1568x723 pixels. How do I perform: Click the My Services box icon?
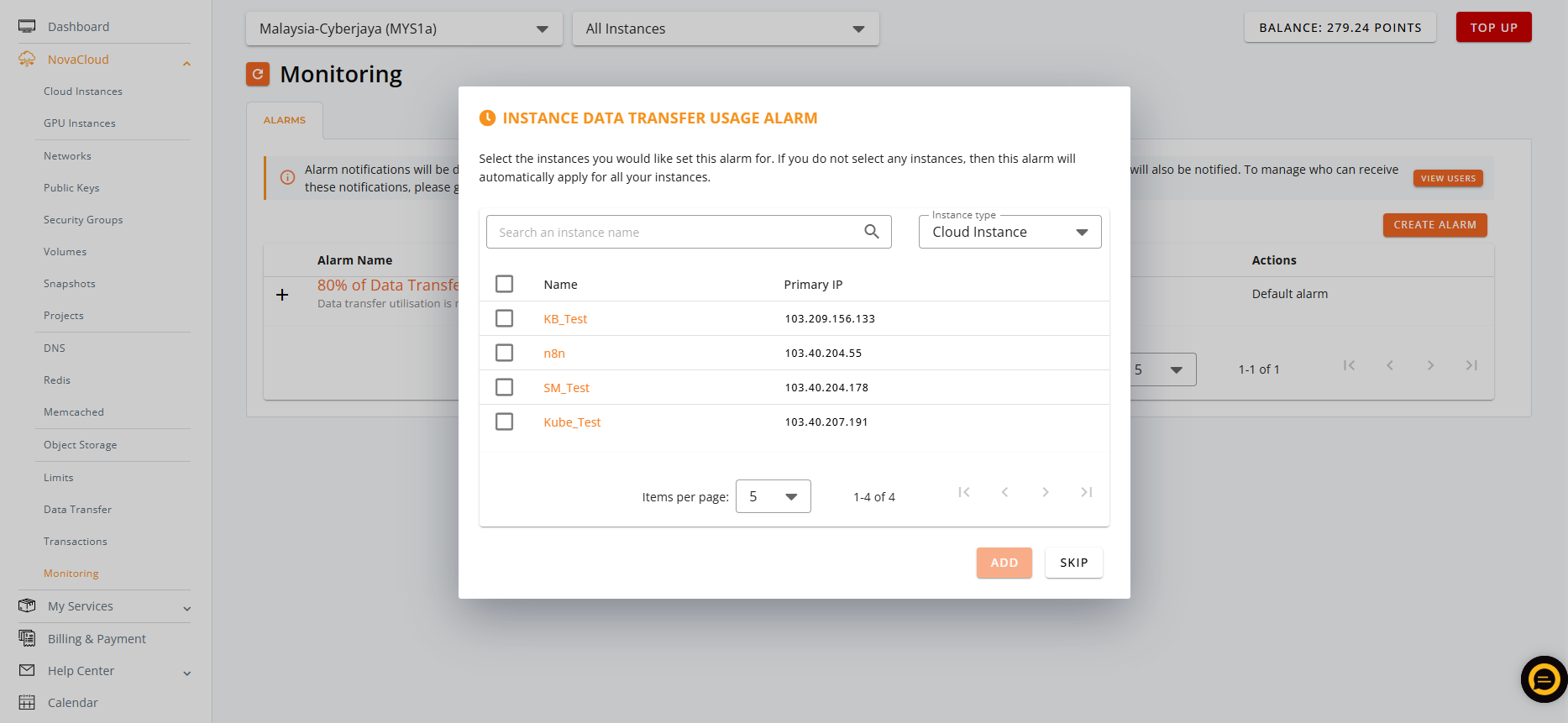pyautogui.click(x=27, y=605)
